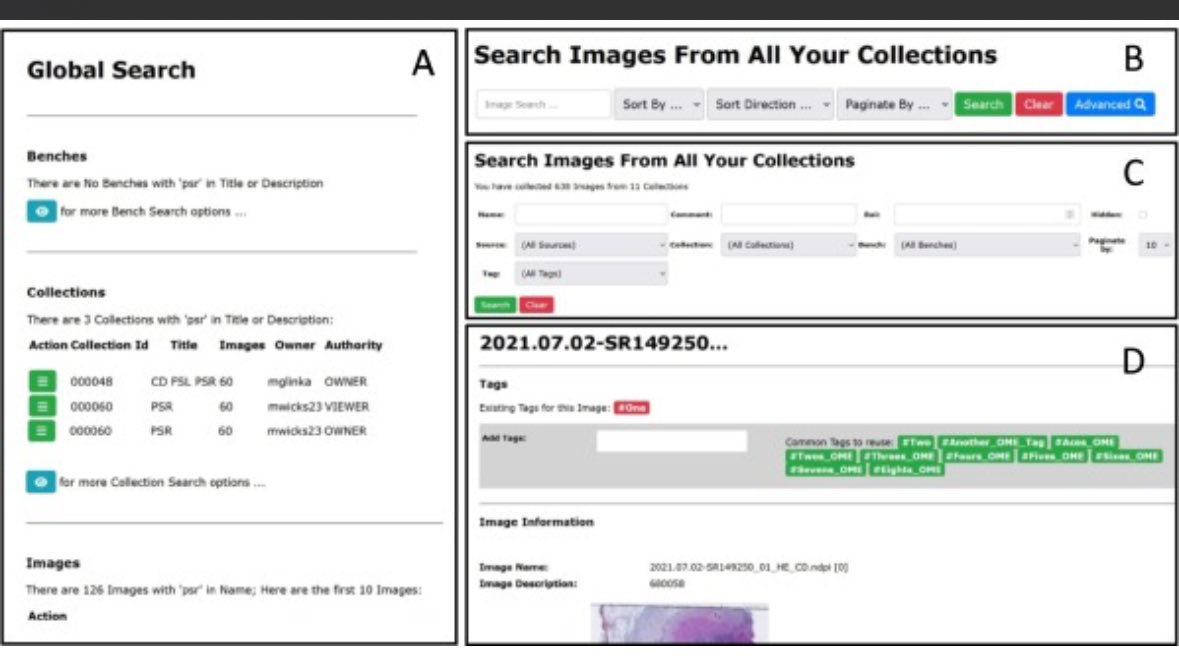
Task: Click the Advanced search button in panel B
Action: (1110, 104)
